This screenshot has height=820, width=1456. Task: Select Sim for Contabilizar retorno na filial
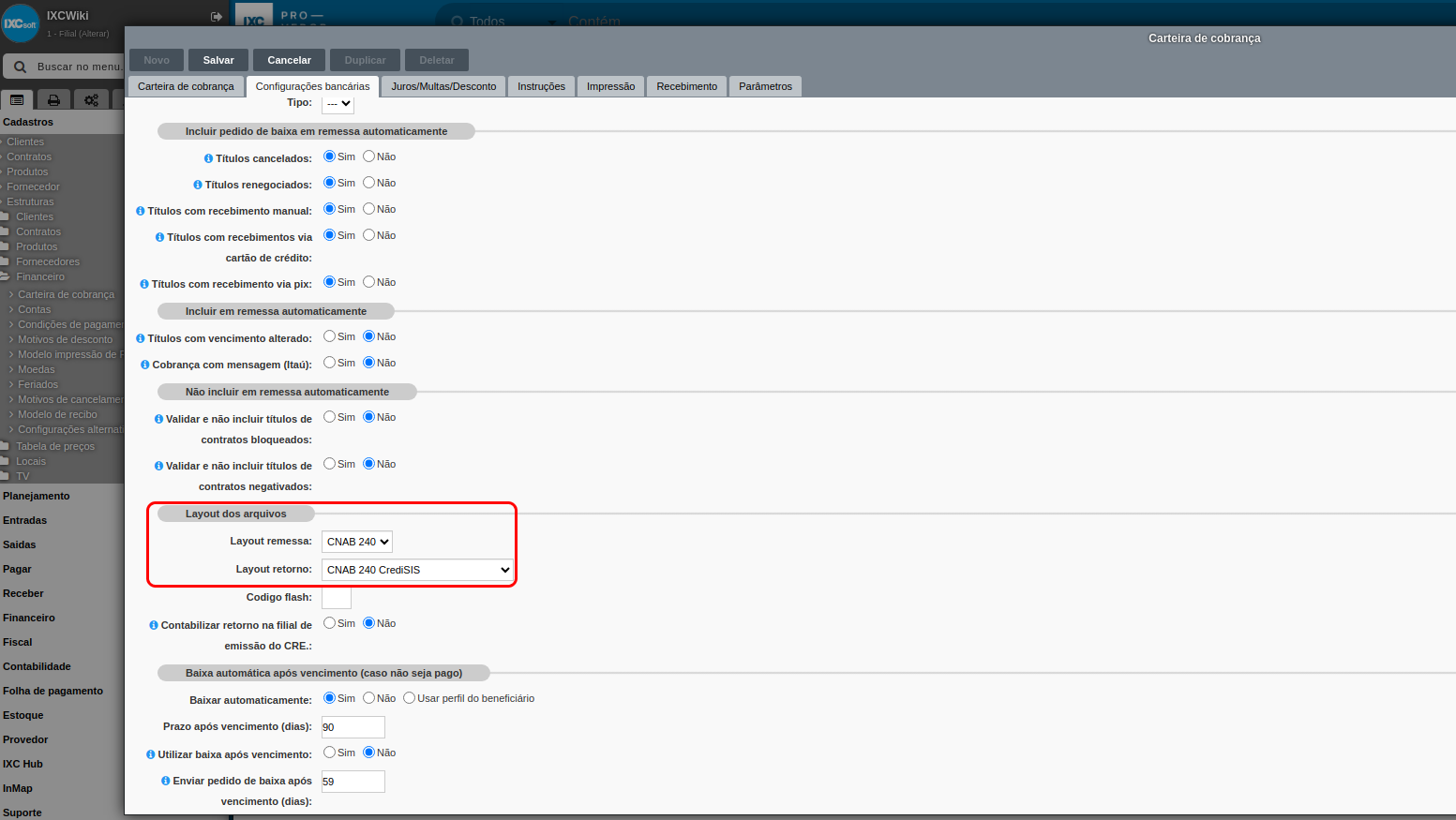coord(329,623)
